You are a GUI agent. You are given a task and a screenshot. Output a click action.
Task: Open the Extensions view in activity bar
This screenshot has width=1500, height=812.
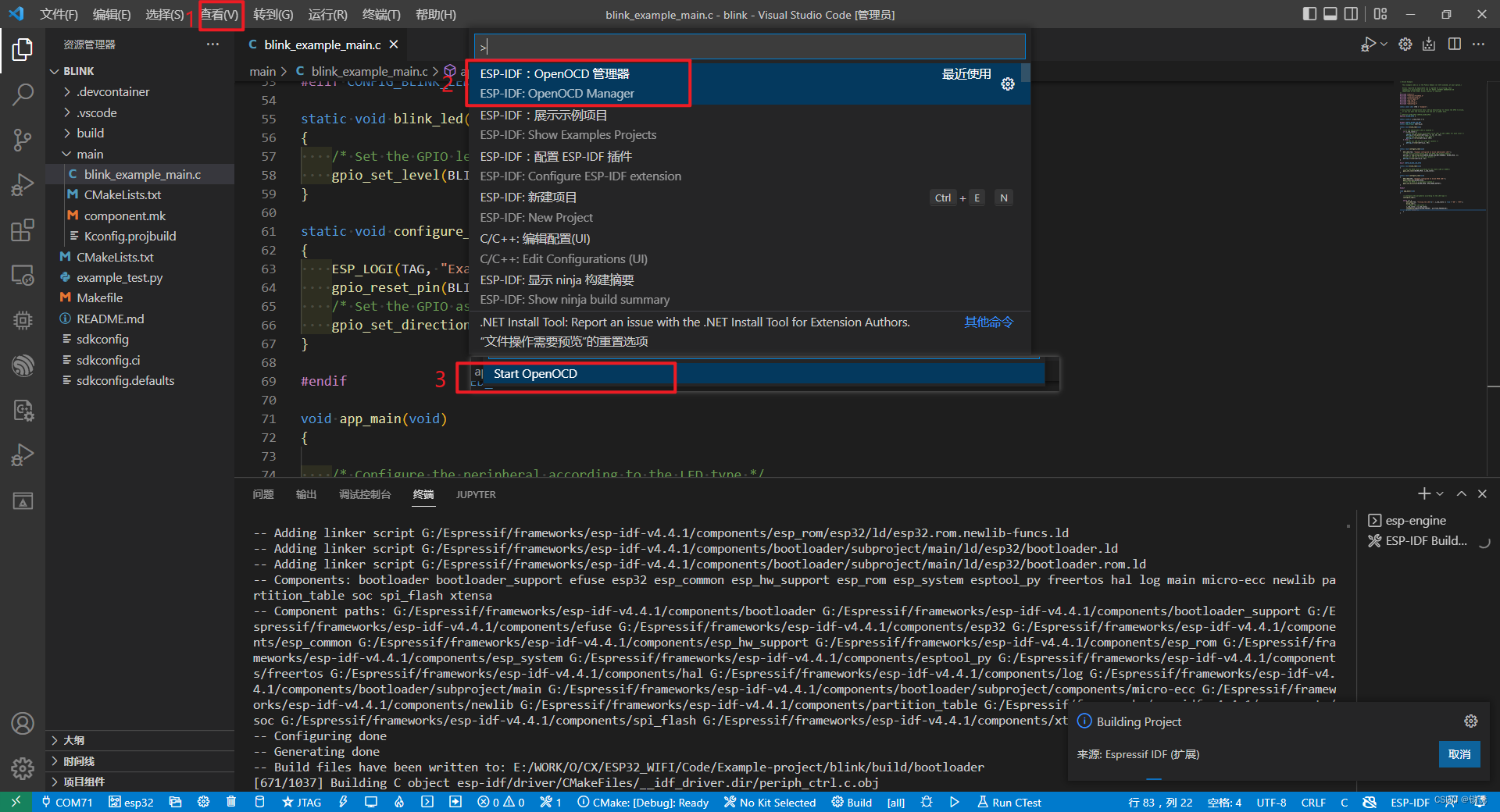click(23, 230)
